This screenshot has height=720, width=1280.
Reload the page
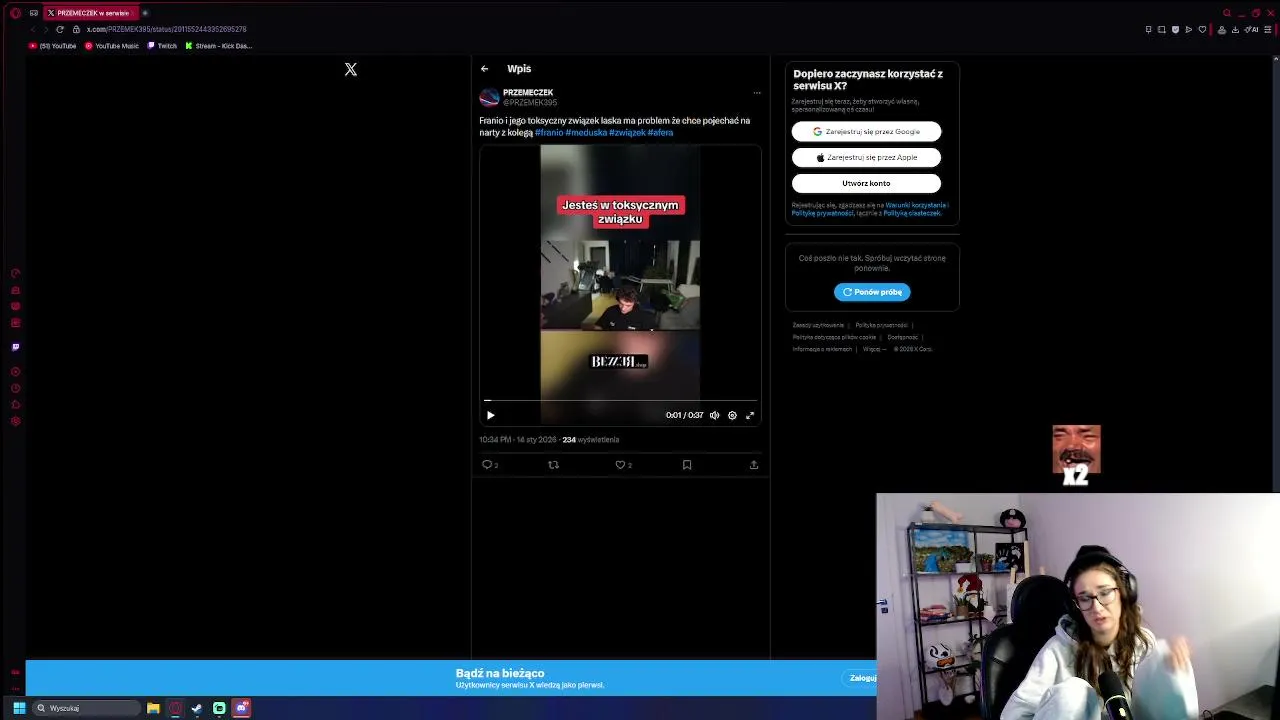click(x=59, y=29)
